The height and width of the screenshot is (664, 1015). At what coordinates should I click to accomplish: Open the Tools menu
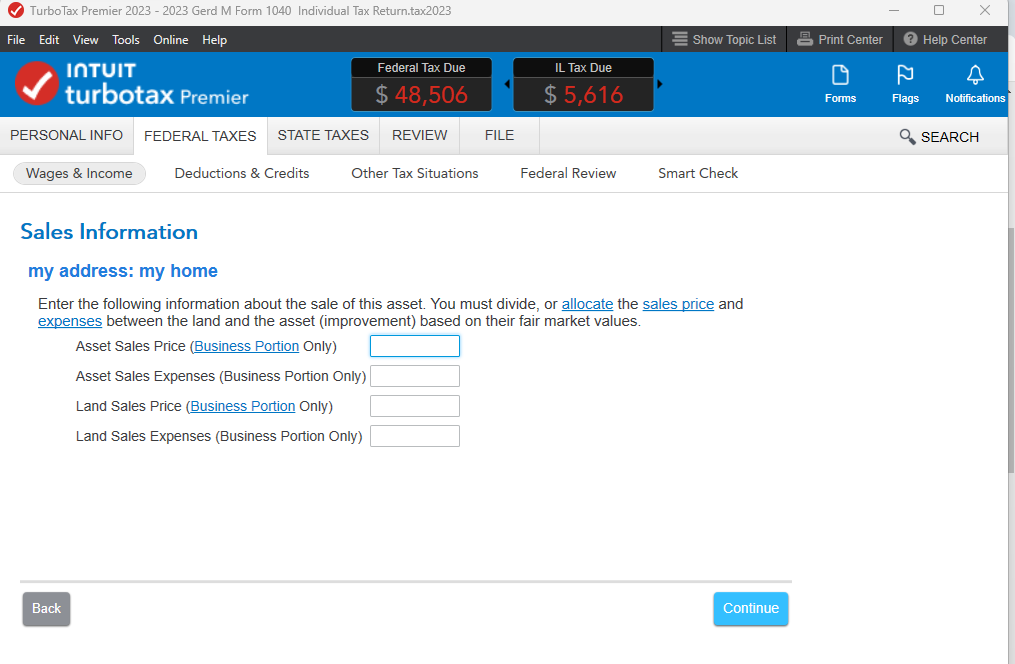pyautogui.click(x=126, y=40)
